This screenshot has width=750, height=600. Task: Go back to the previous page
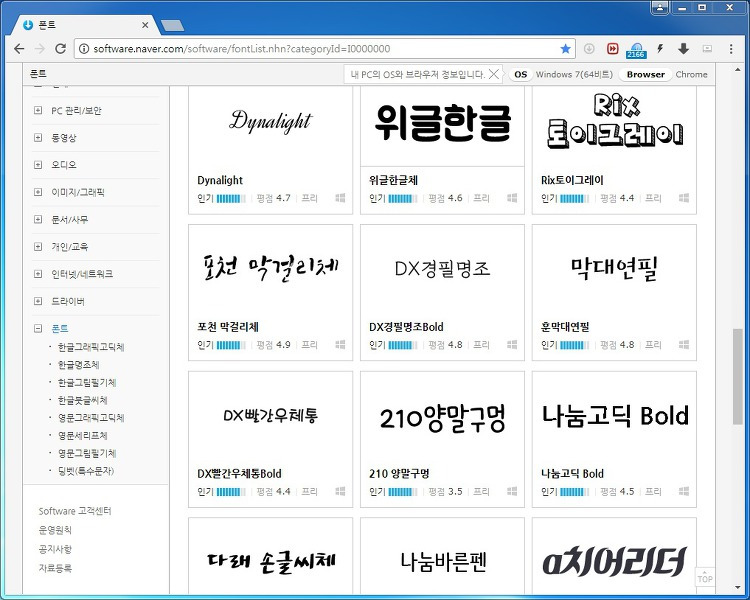point(19,49)
